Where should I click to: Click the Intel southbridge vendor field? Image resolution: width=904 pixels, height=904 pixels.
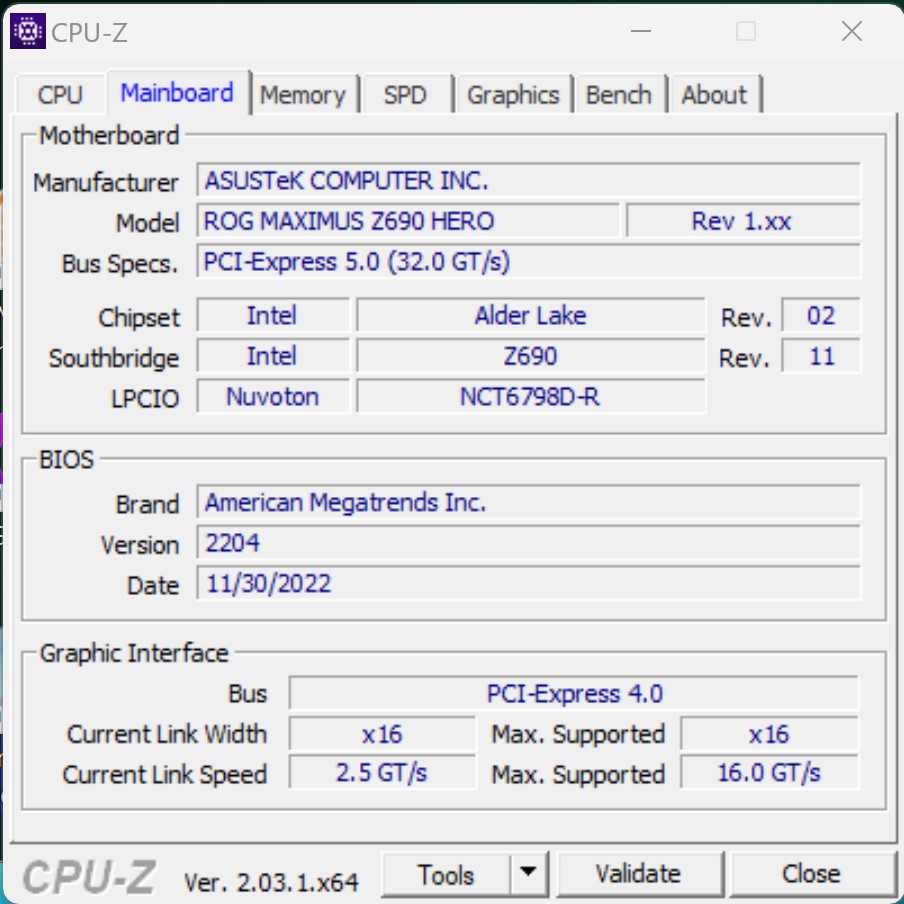click(273, 356)
